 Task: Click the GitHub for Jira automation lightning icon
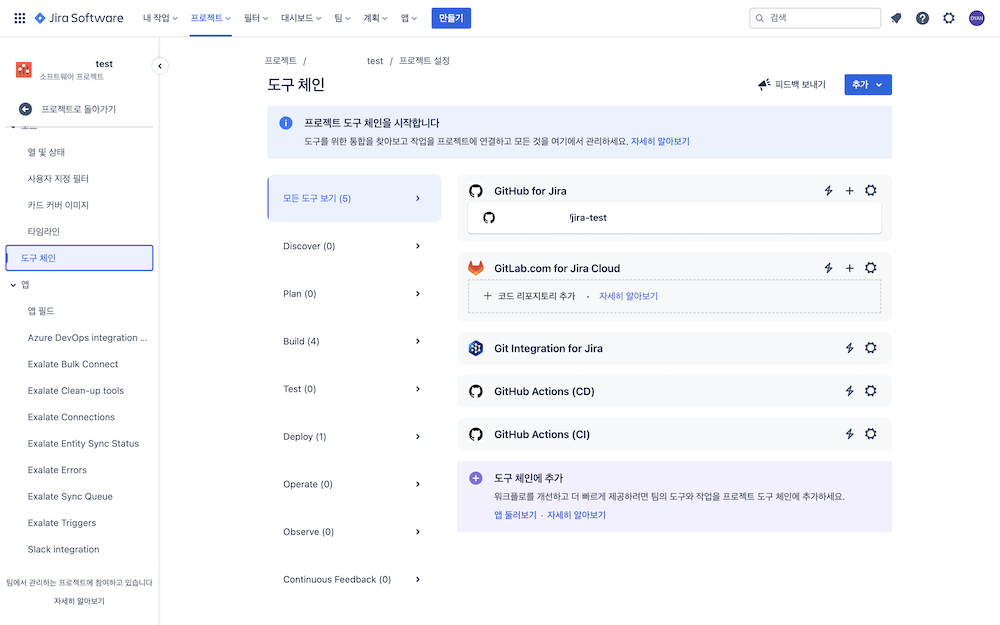(828, 190)
